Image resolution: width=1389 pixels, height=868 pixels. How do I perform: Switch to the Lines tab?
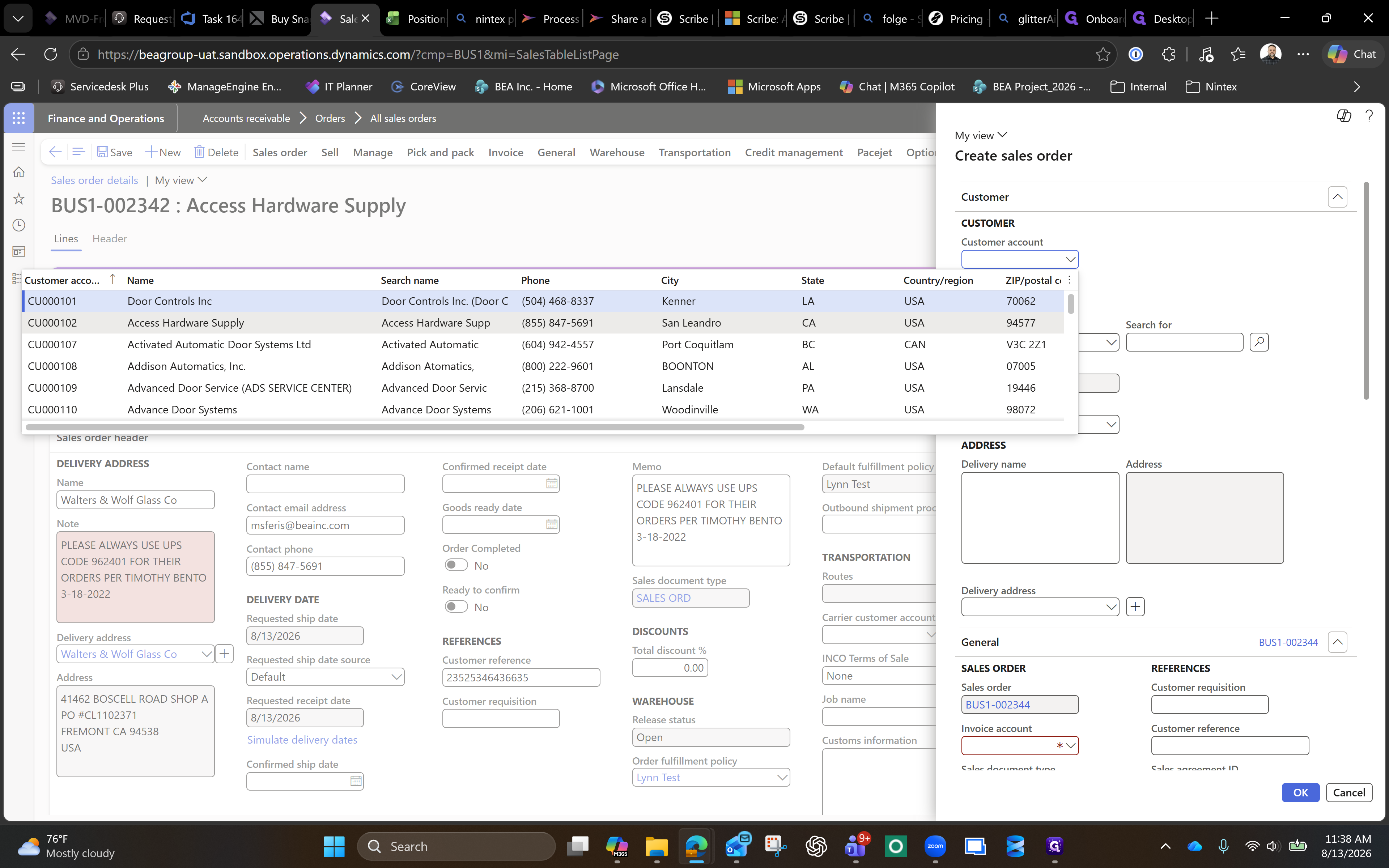66,238
